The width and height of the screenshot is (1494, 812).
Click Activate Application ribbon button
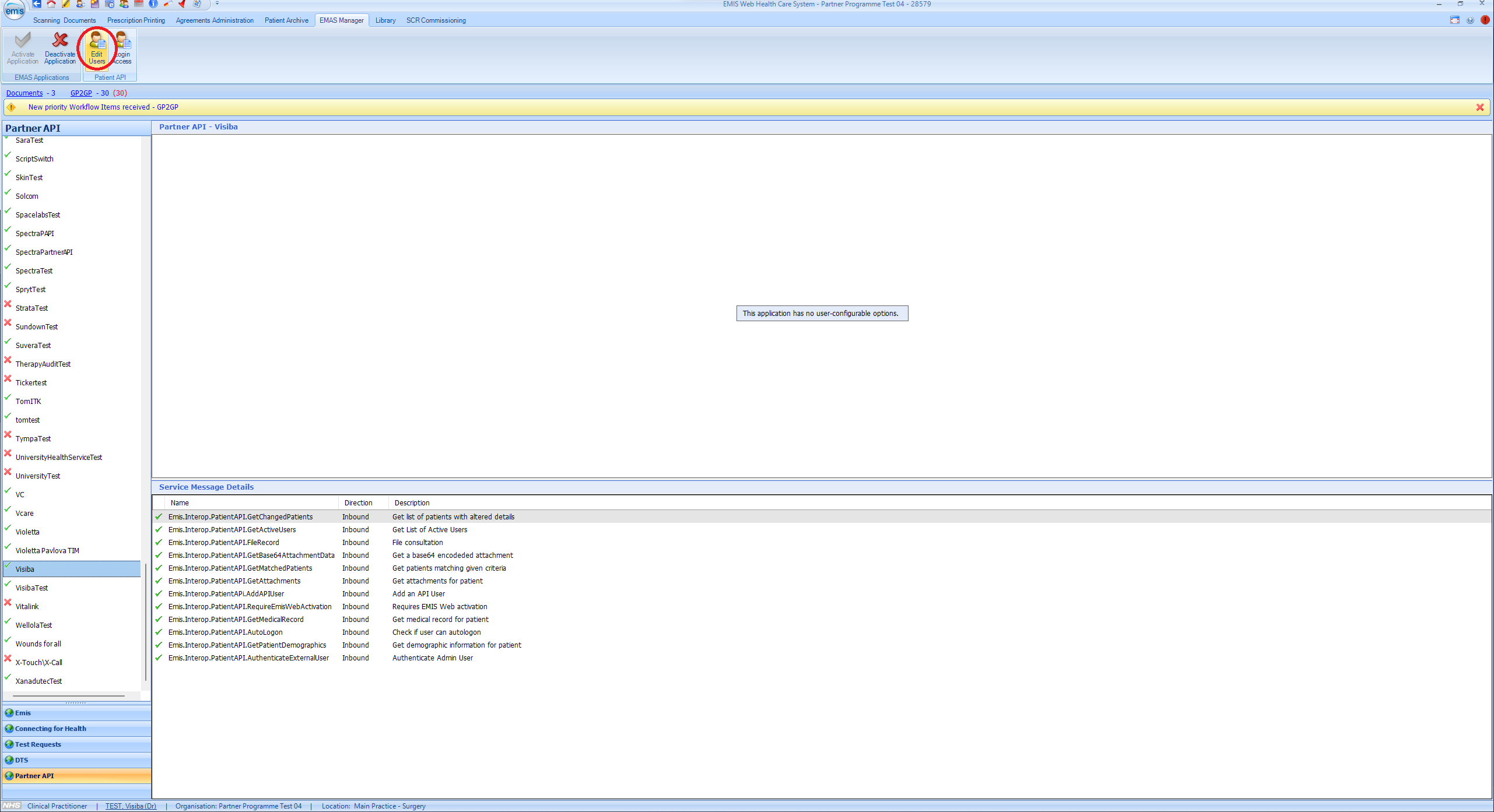click(23, 48)
